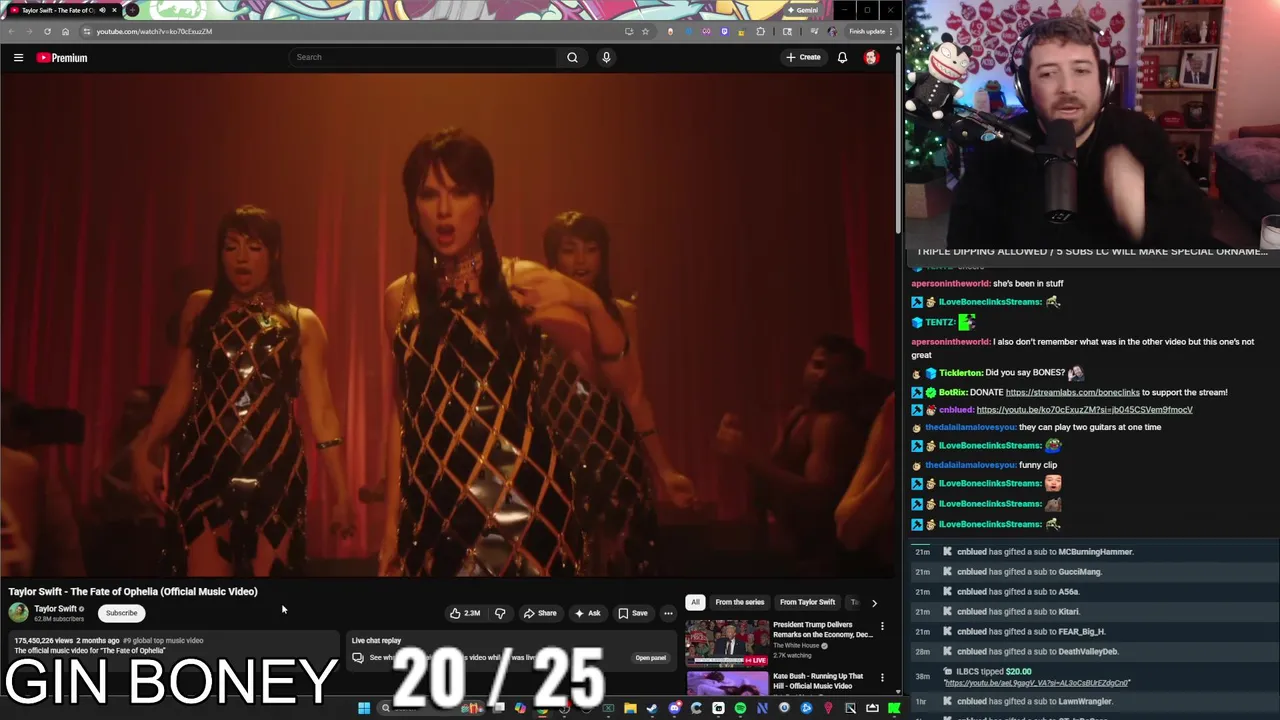The image size is (1280, 720).
Task: Click the video player area
Action: click(447, 325)
